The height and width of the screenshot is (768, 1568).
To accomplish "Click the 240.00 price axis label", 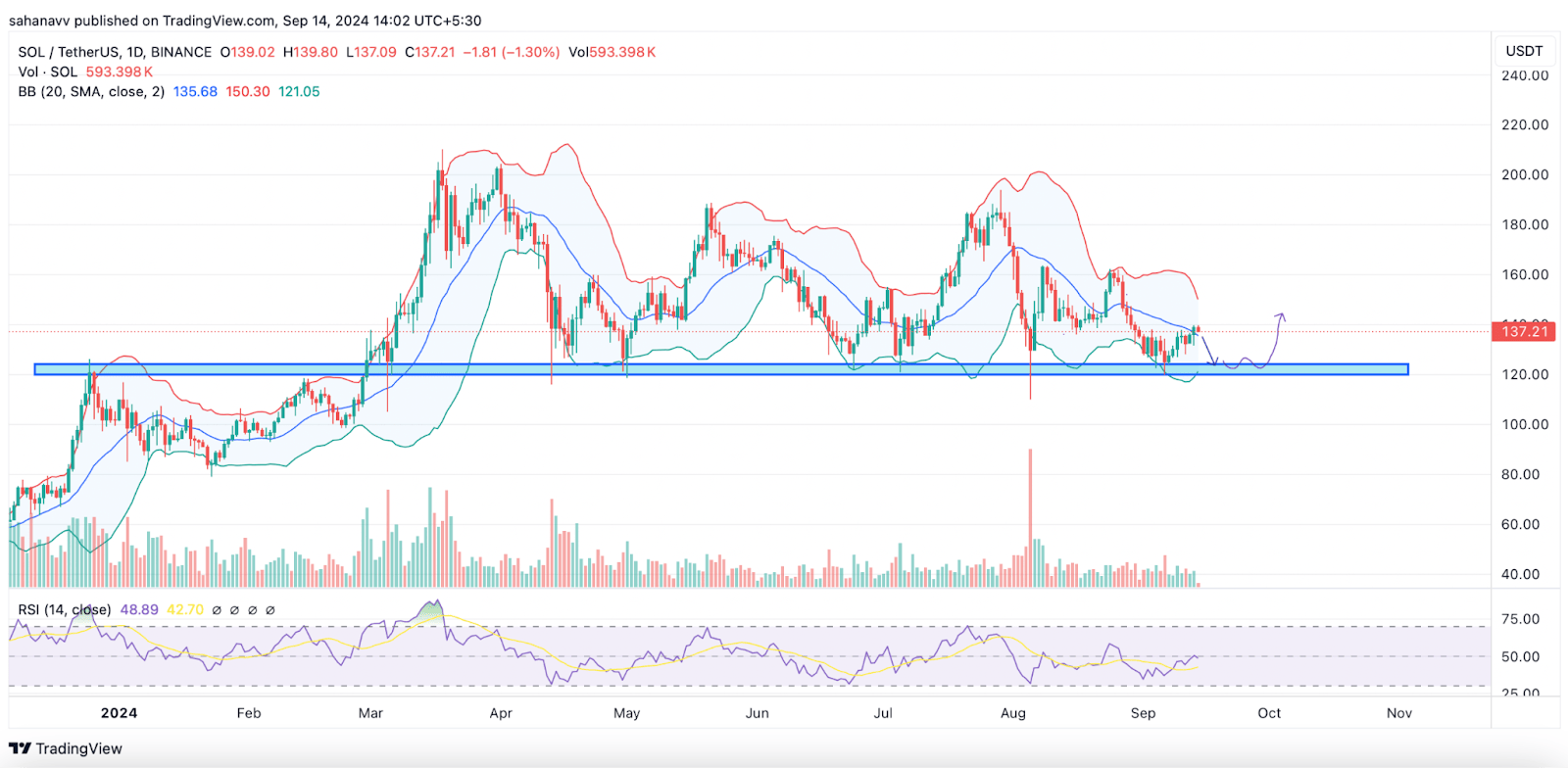I will click(1525, 75).
